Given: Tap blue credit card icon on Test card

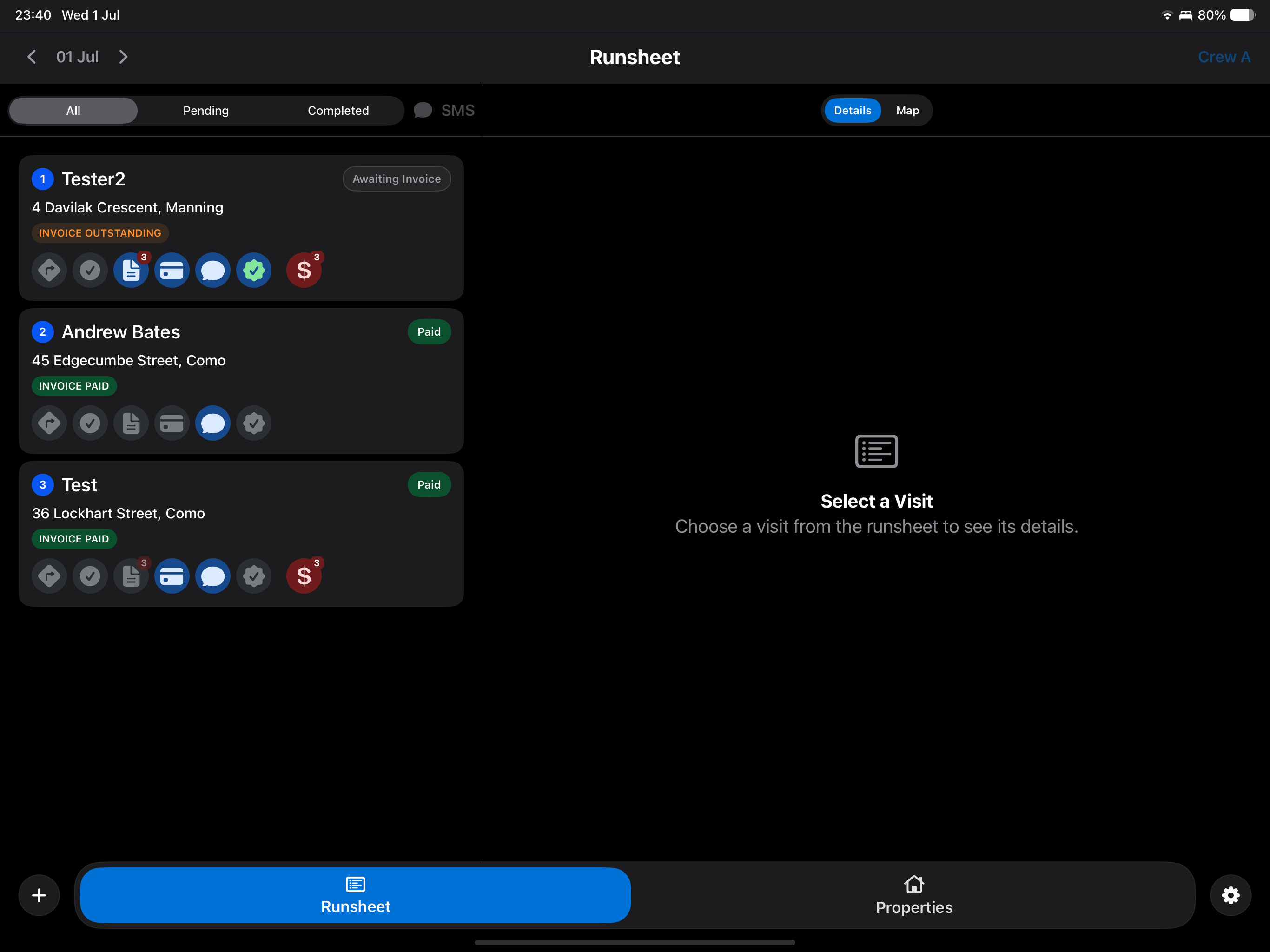Looking at the screenshot, I should [172, 576].
